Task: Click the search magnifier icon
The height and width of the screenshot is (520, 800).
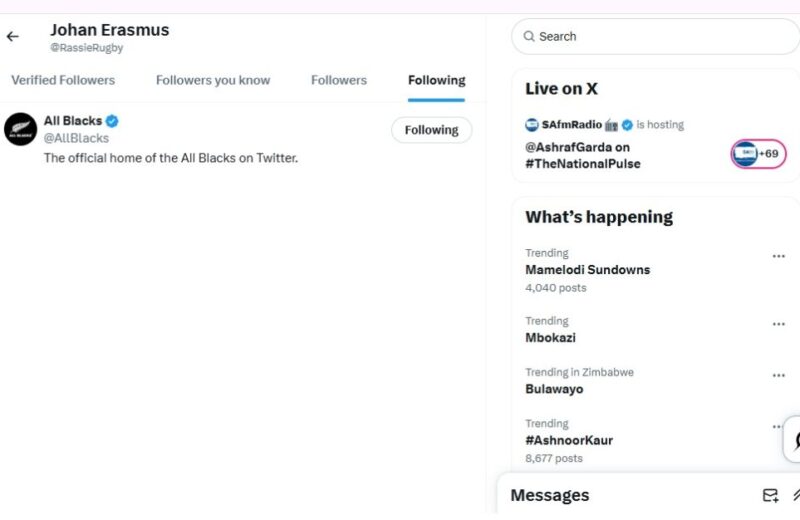Action: (529, 36)
